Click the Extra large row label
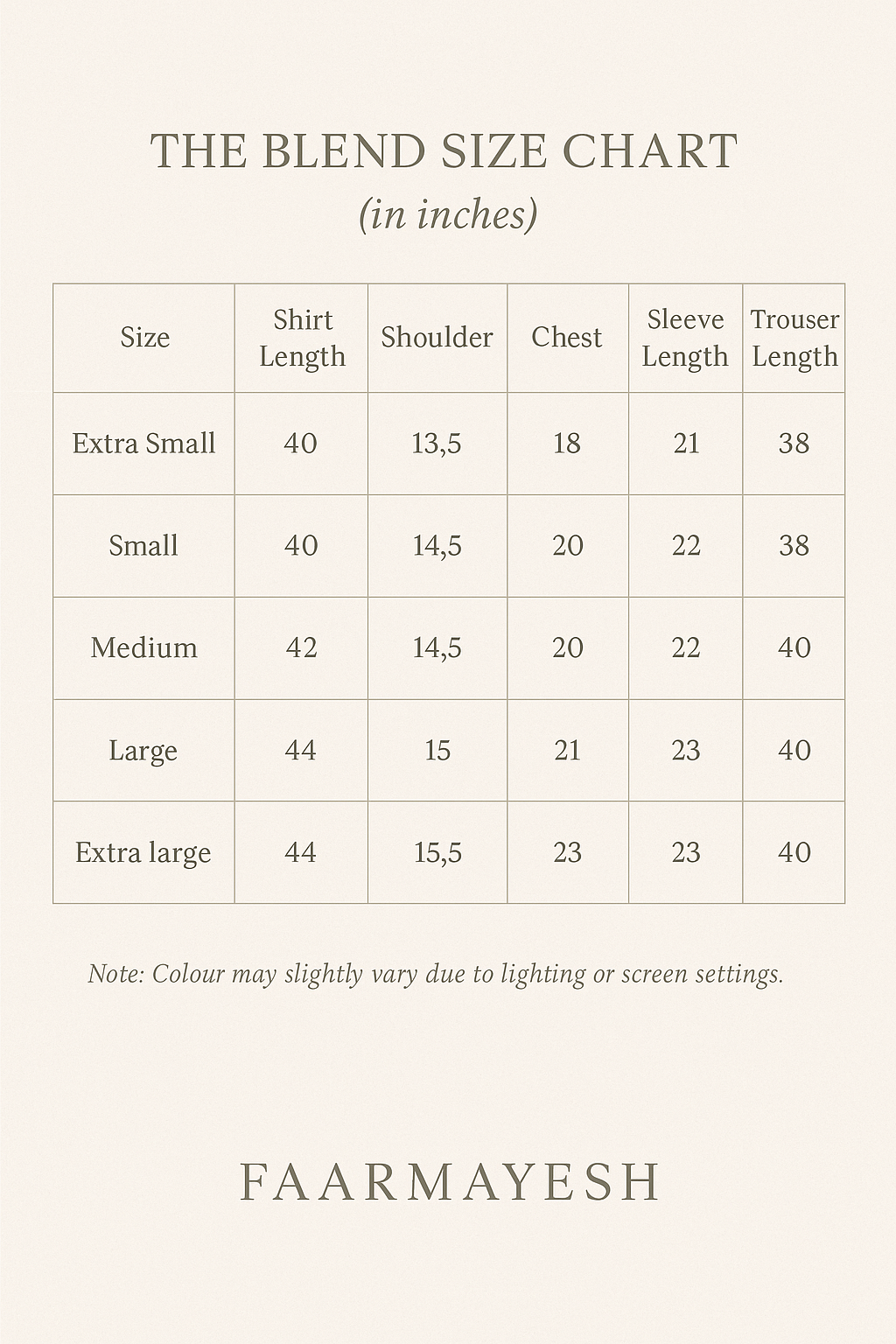 tap(143, 852)
